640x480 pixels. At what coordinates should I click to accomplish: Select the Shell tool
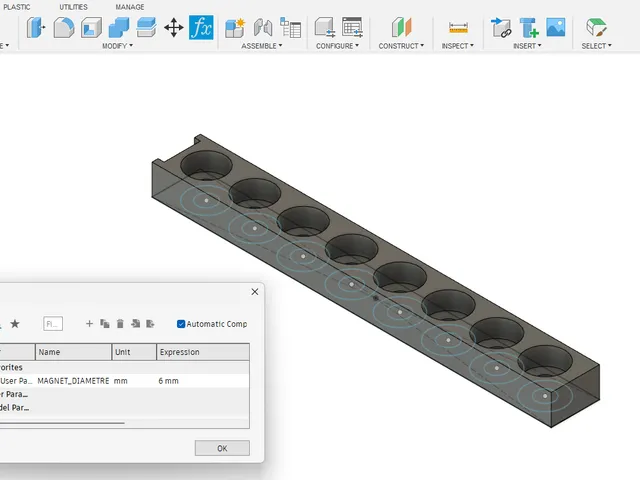pyautogui.click(x=91, y=28)
